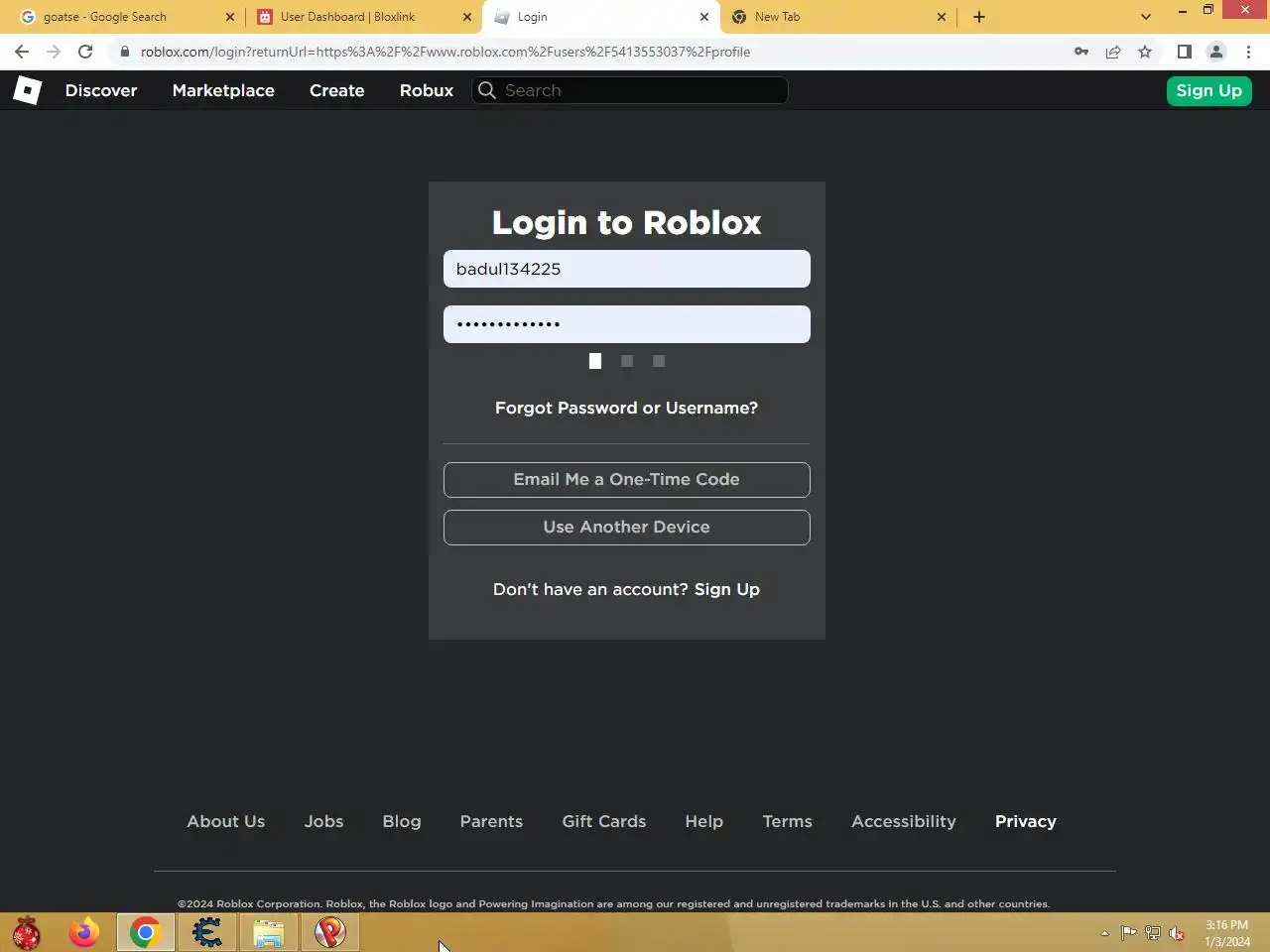The width and height of the screenshot is (1270, 952).
Task: Open Discover in the Roblox navbar
Action: 101,90
